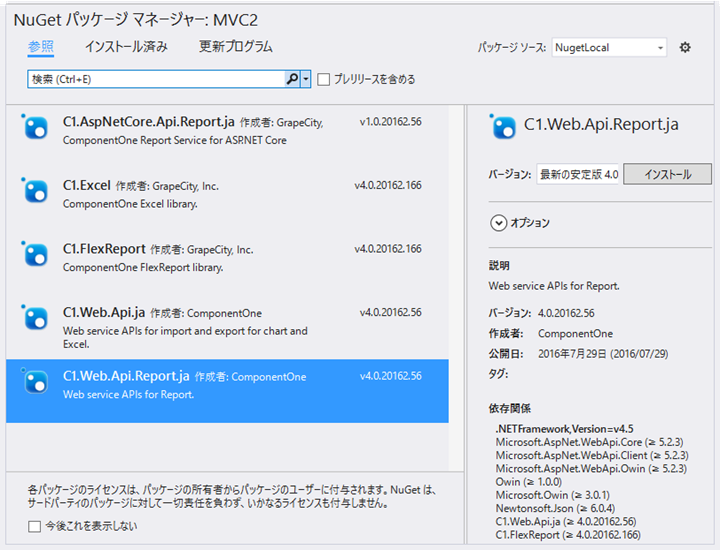The height and width of the screenshot is (550, 720).
Task: Click the package list vertical scrollbar
Action: [456, 287]
